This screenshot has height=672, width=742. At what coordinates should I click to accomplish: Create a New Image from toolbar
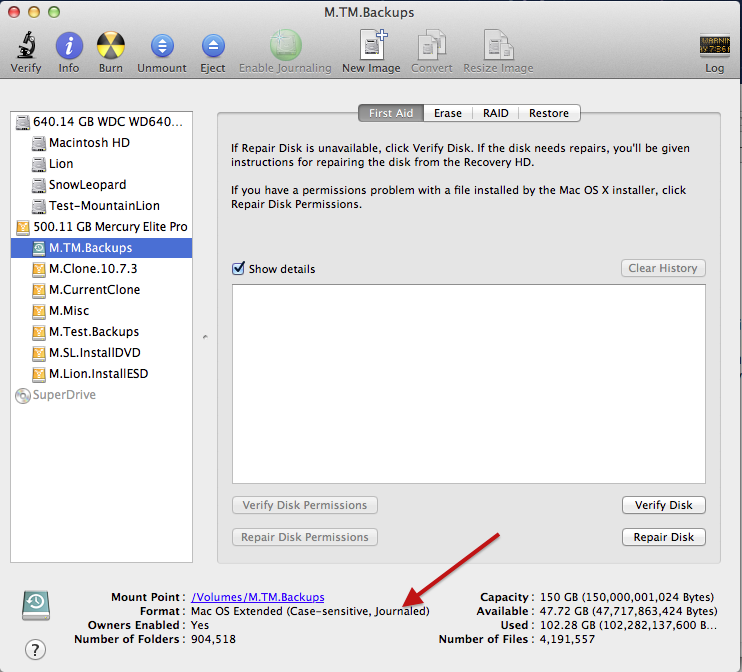[372, 45]
